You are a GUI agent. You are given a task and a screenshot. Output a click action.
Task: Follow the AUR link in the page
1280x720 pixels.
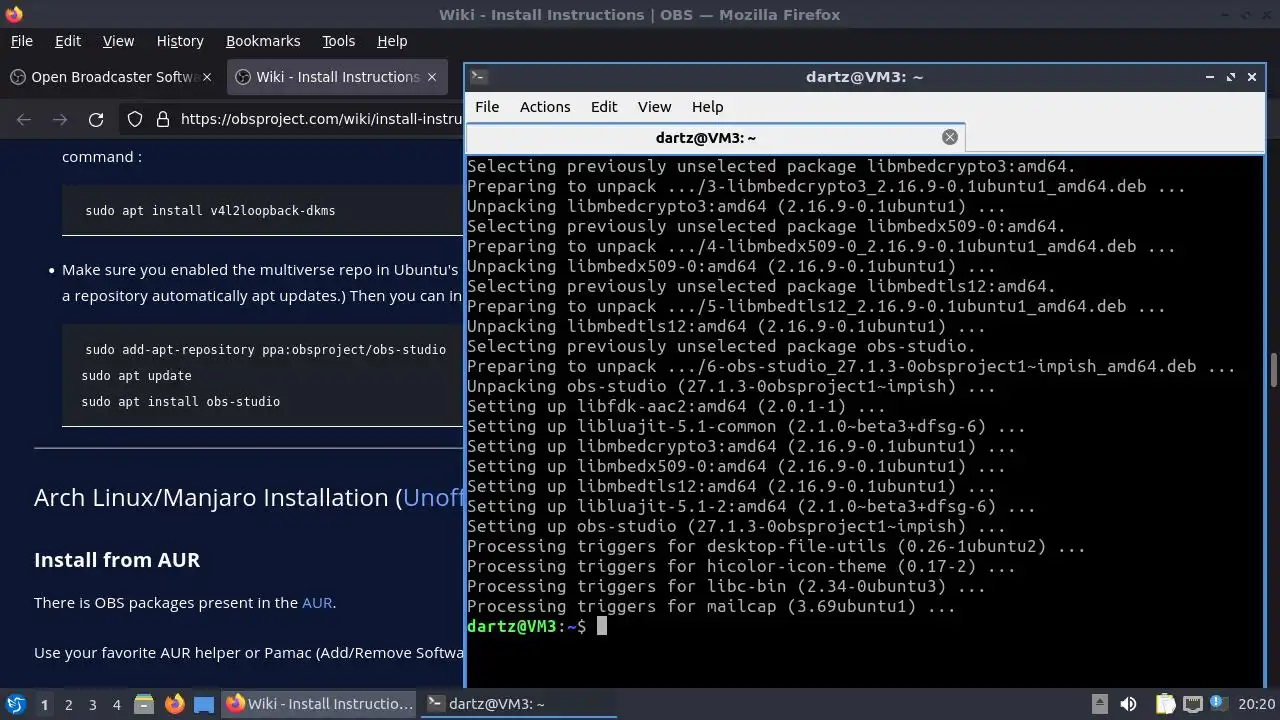pyautogui.click(x=317, y=603)
